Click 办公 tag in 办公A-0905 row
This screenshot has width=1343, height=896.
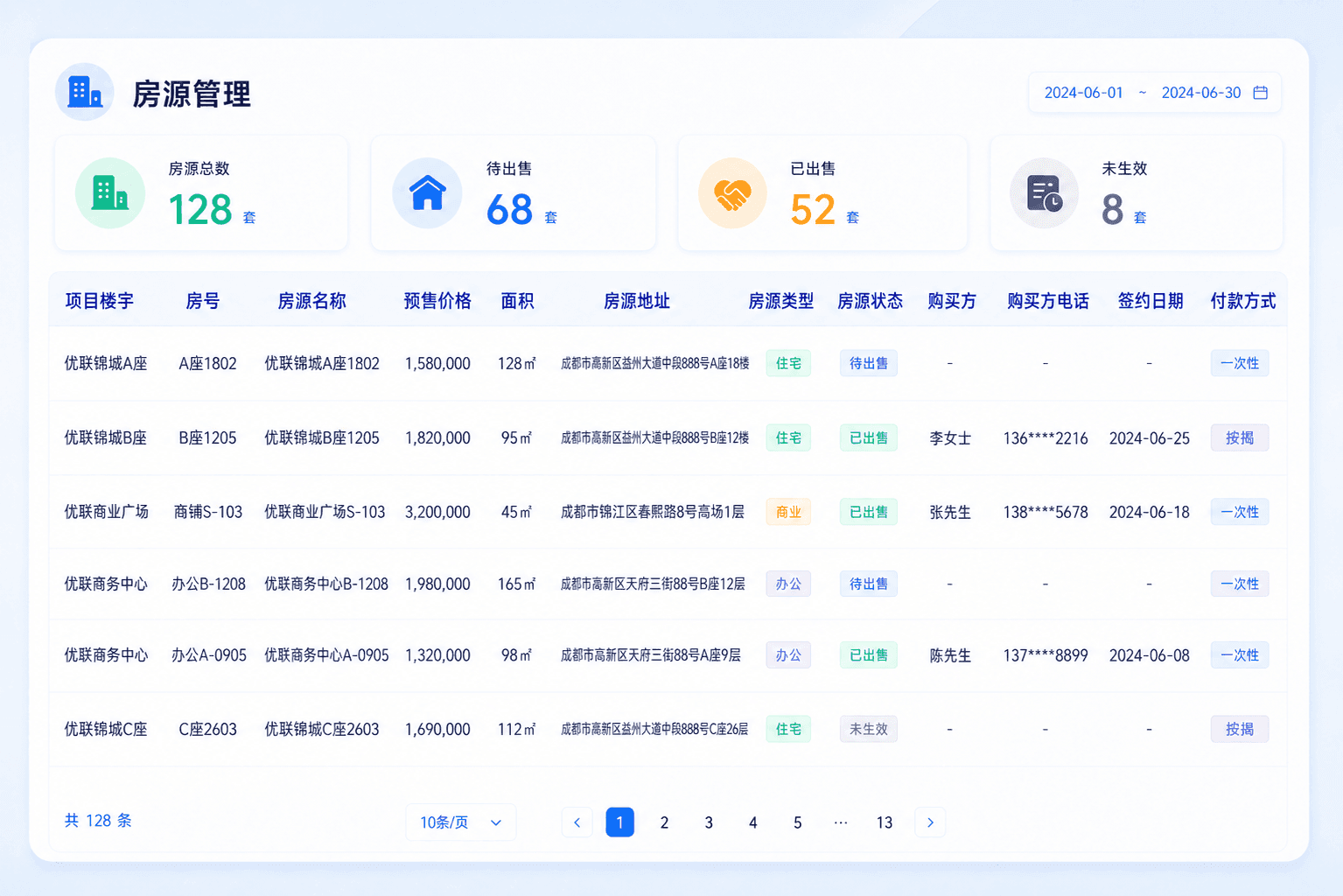[788, 654]
